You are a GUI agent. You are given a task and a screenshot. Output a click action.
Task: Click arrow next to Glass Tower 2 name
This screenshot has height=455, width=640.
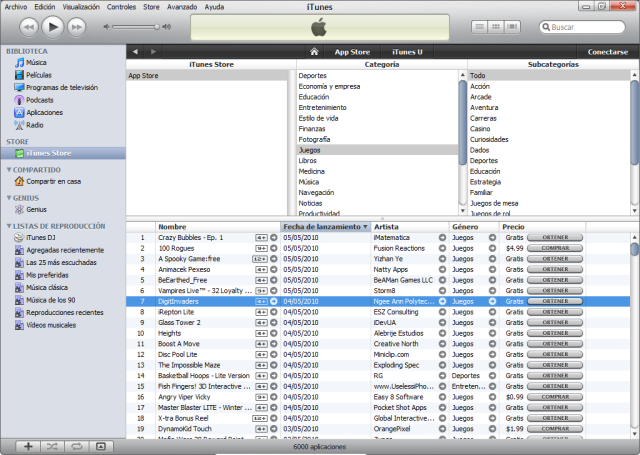[x=273, y=322]
